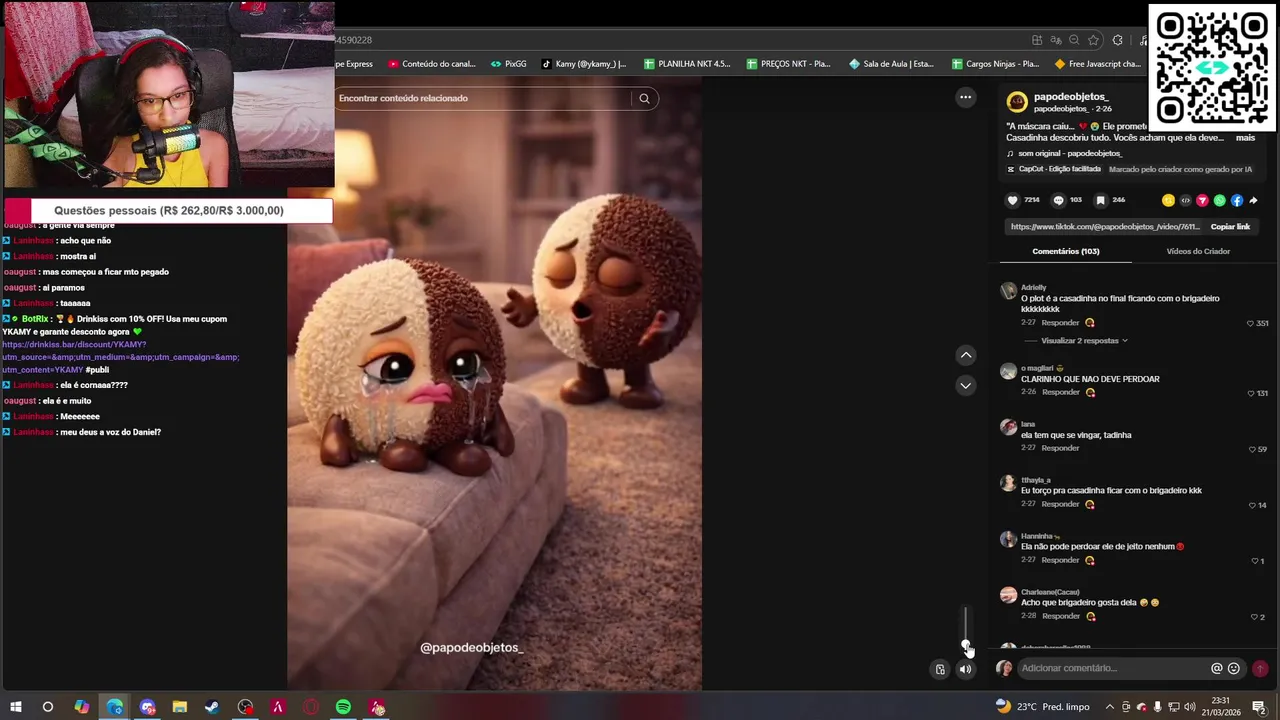Open more share options arrow
Viewport: 1280px width, 720px height.
tap(1253, 200)
